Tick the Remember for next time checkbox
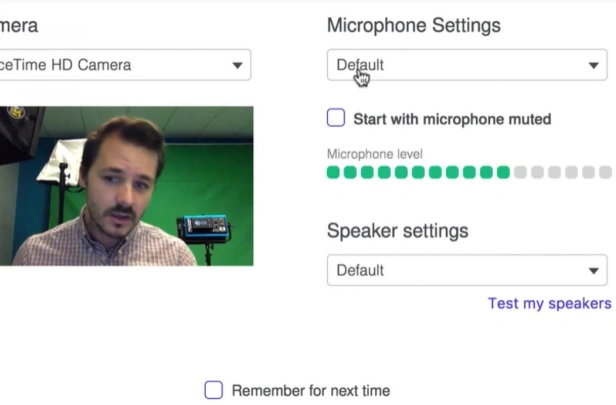Image resolution: width=616 pixels, height=405 pixels. pyautogui.click(x=213, y=390)
